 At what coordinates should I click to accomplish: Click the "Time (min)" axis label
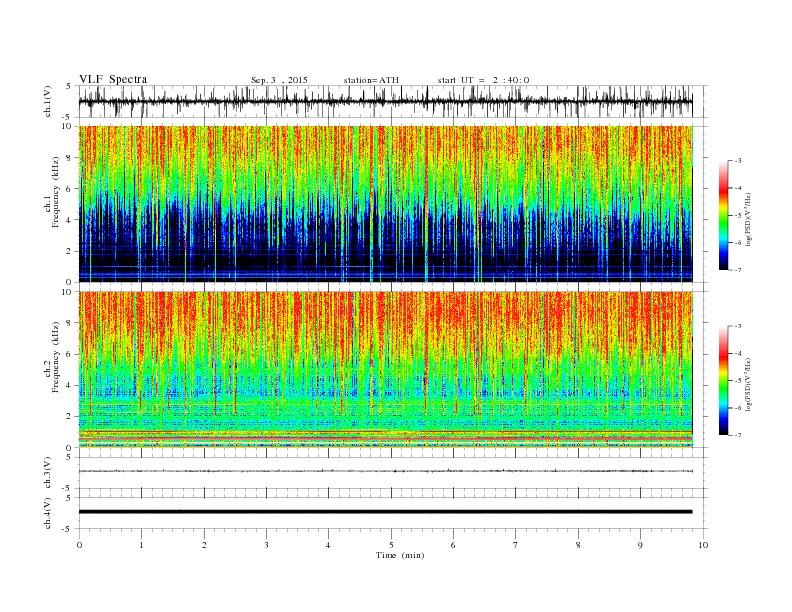coord(400,555)
